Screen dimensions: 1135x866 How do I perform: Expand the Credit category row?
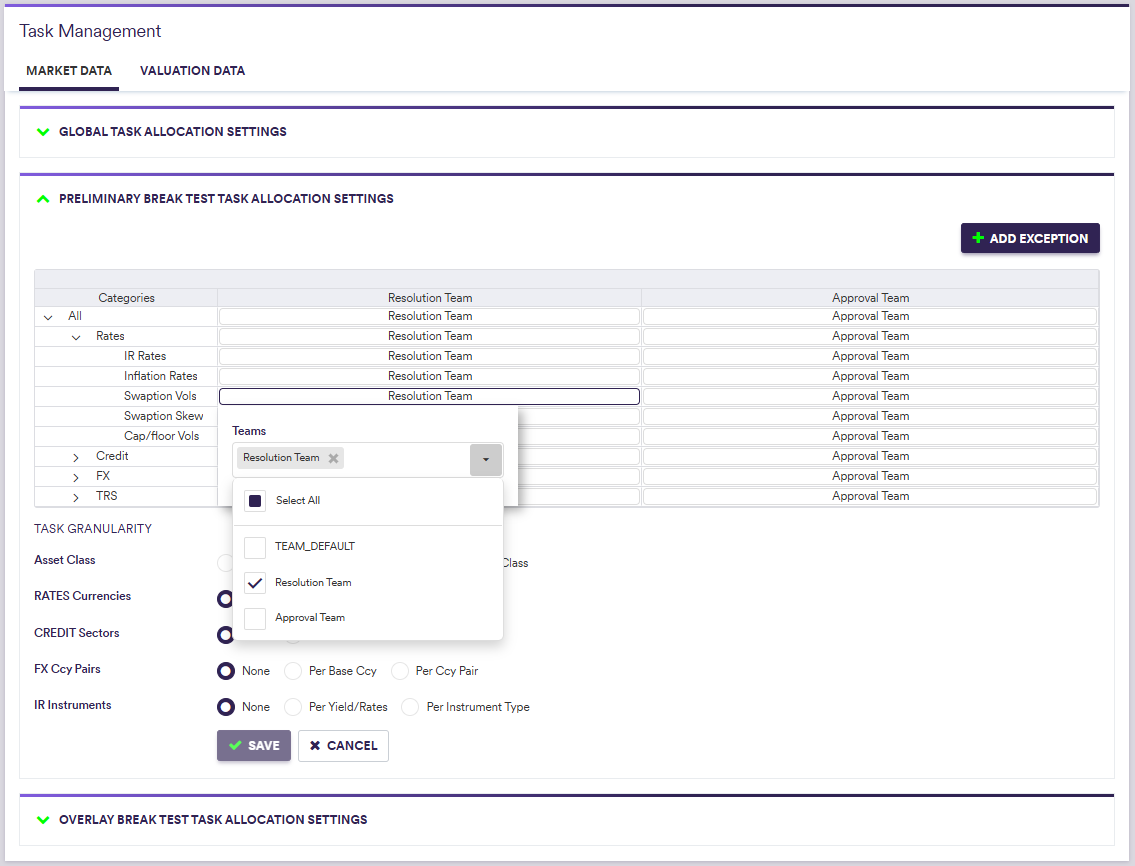[x=76, y=457]
